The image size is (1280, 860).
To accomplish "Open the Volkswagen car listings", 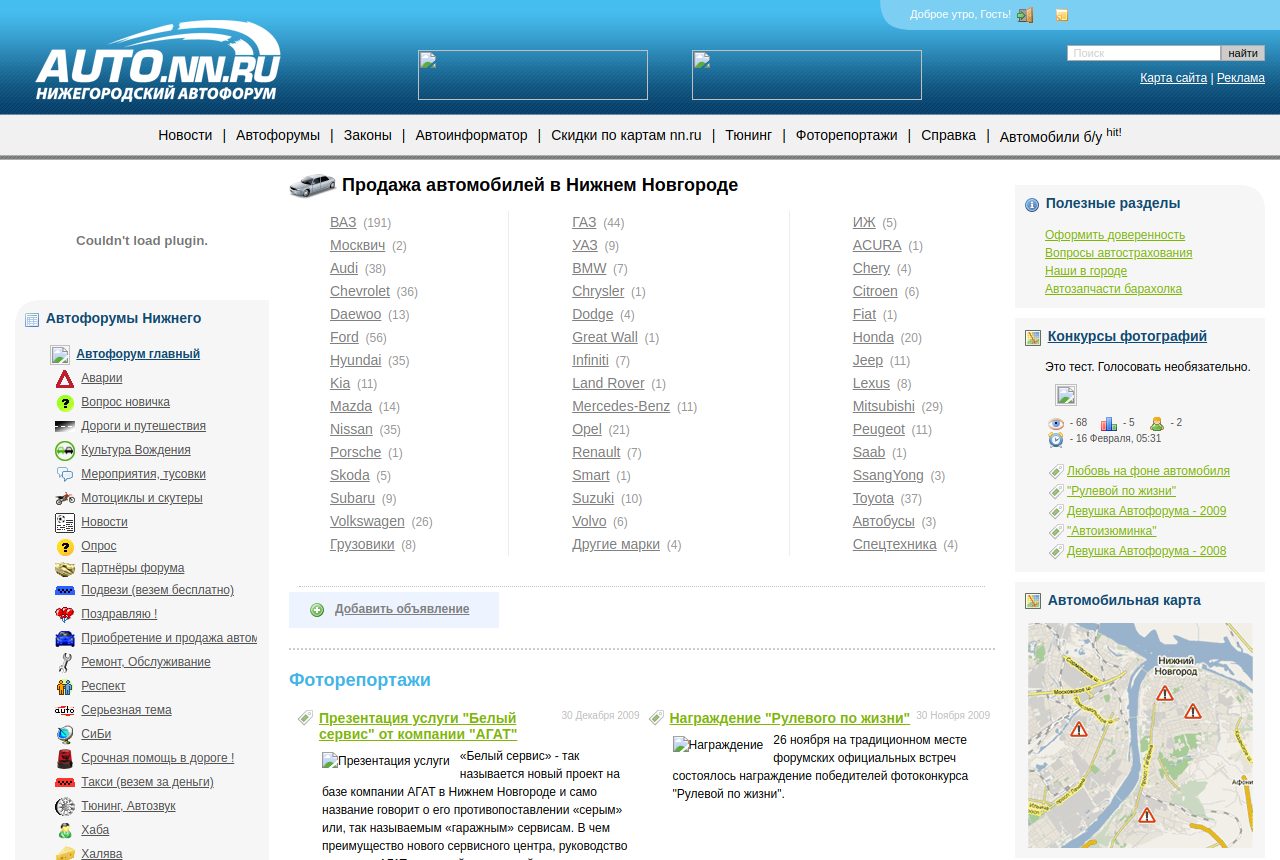I will 367,521.
